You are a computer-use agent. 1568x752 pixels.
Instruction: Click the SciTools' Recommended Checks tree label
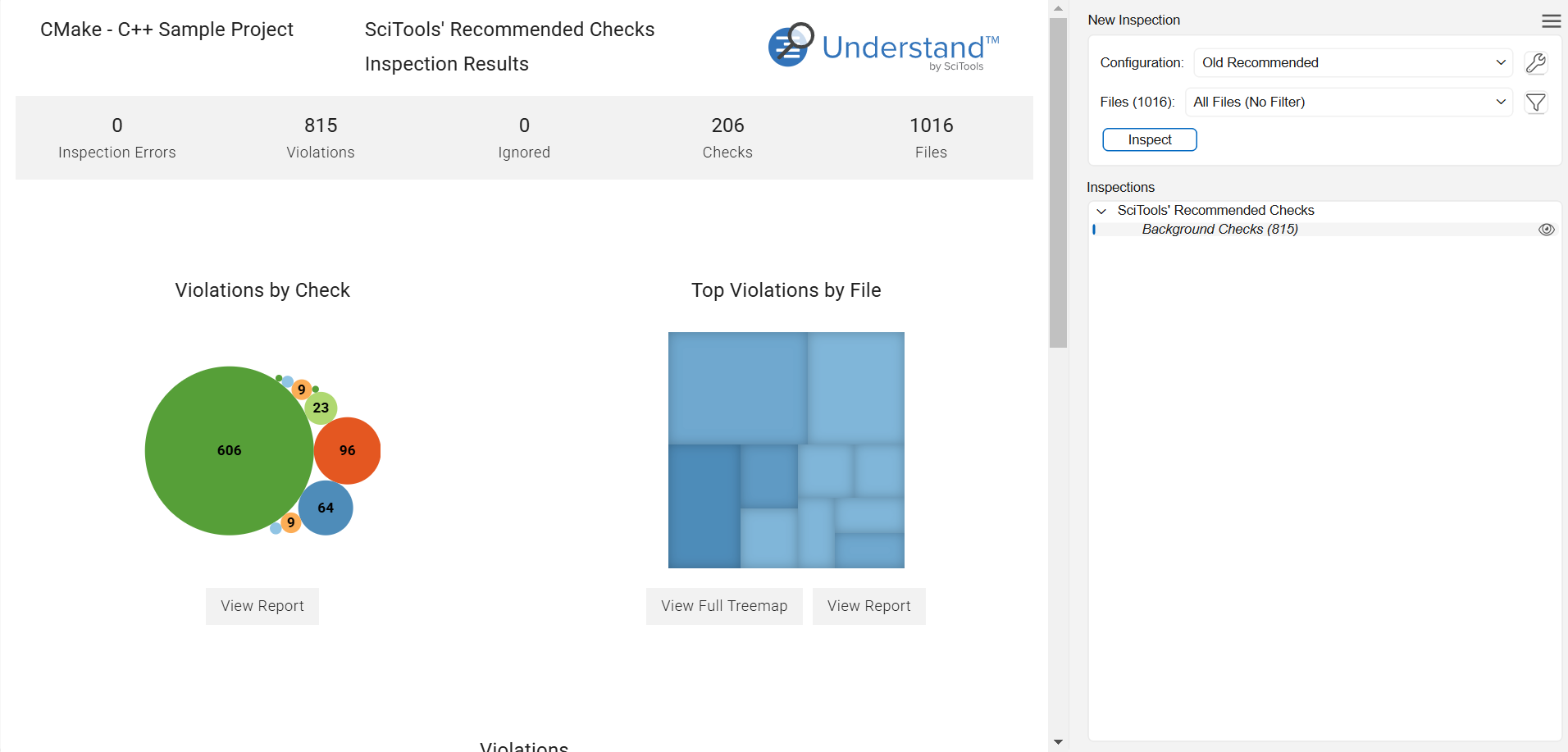1215,211
